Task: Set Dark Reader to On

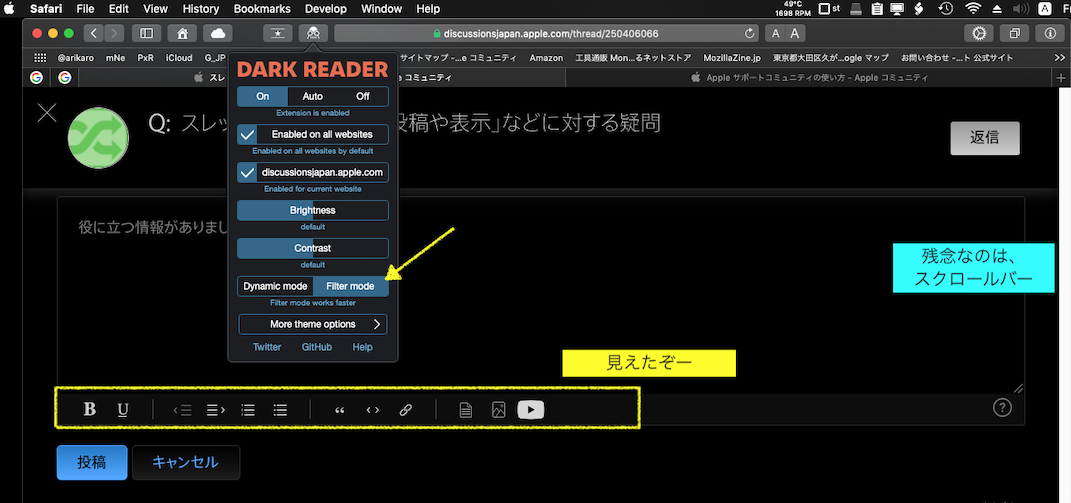Action: point(262,96)
